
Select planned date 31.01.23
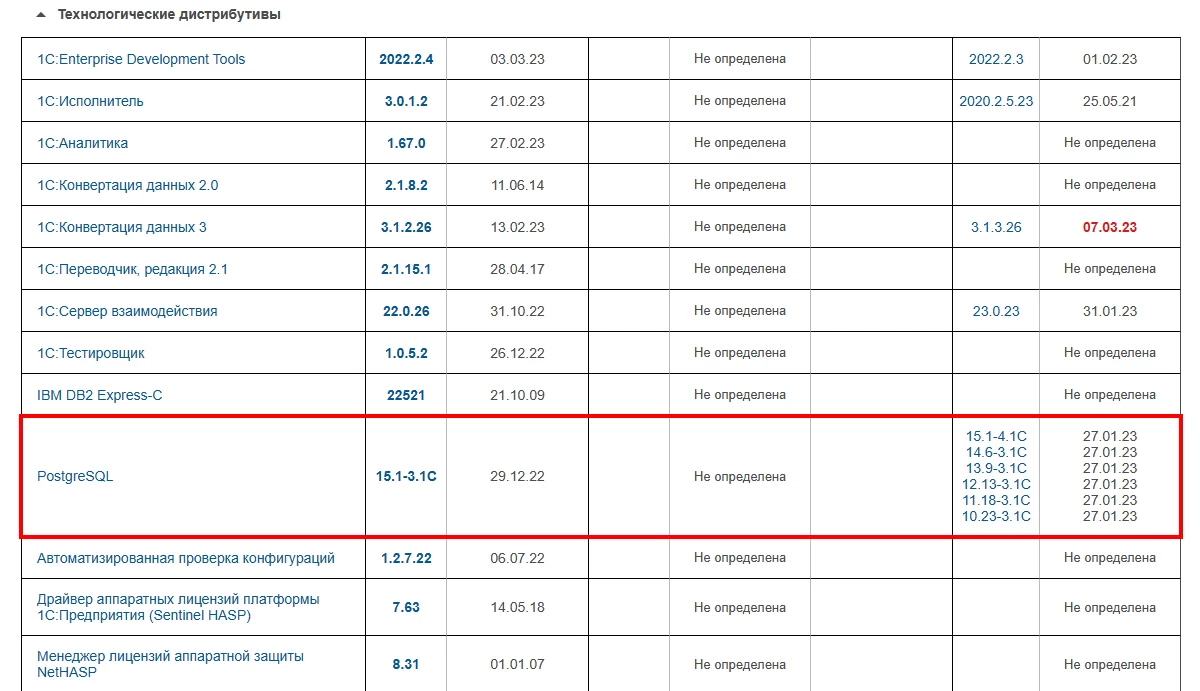click(1110, 311)
